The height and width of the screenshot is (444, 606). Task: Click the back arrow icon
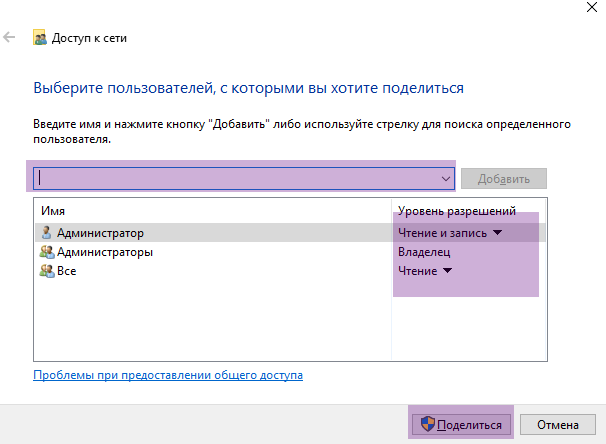point(9,37)
